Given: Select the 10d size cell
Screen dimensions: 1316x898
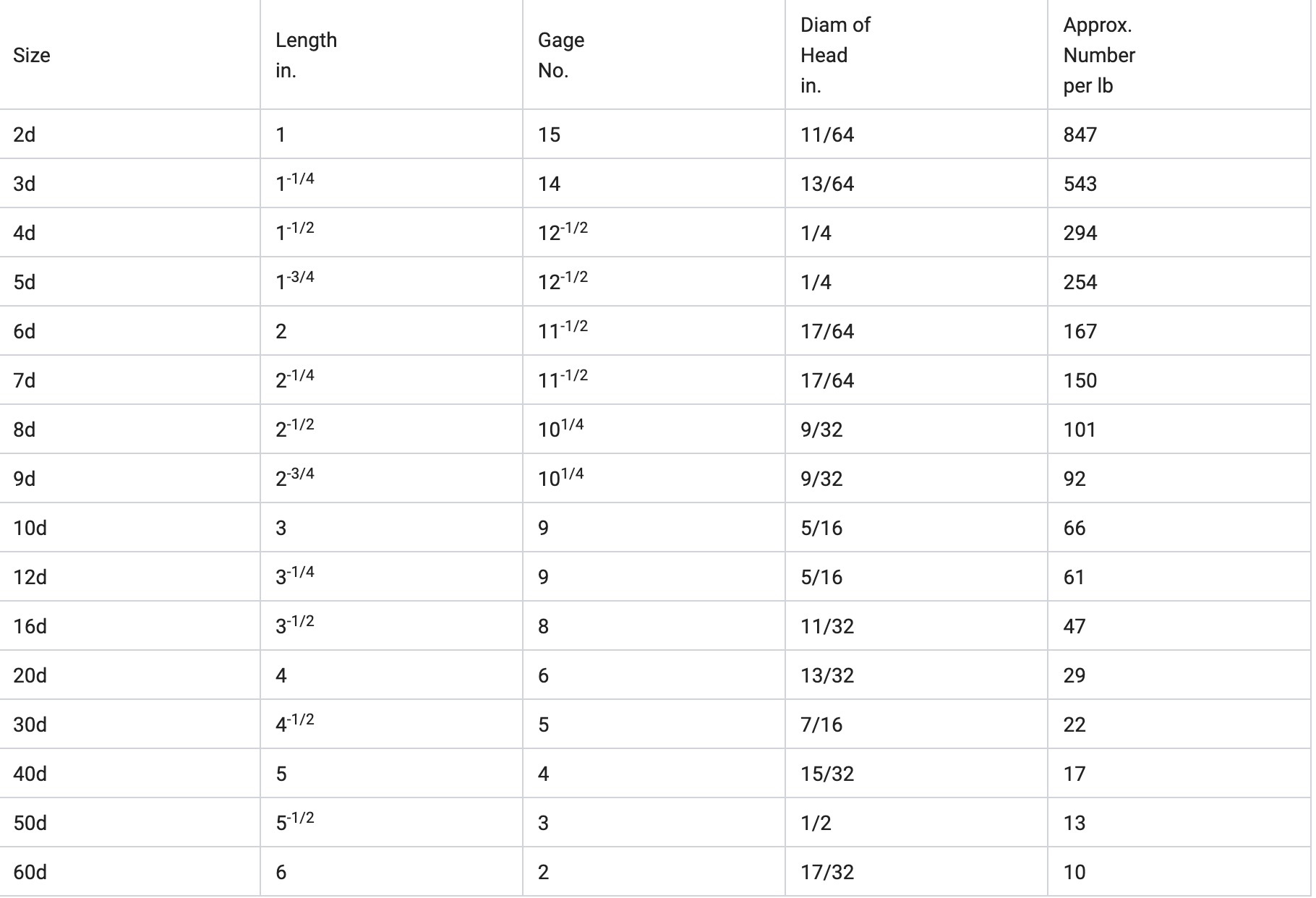Looking at the screenshot, I should 30,528.
